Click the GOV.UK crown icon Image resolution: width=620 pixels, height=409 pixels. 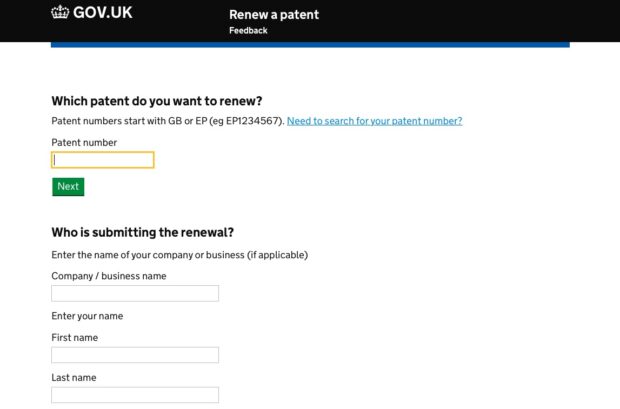tap(60, 12)
